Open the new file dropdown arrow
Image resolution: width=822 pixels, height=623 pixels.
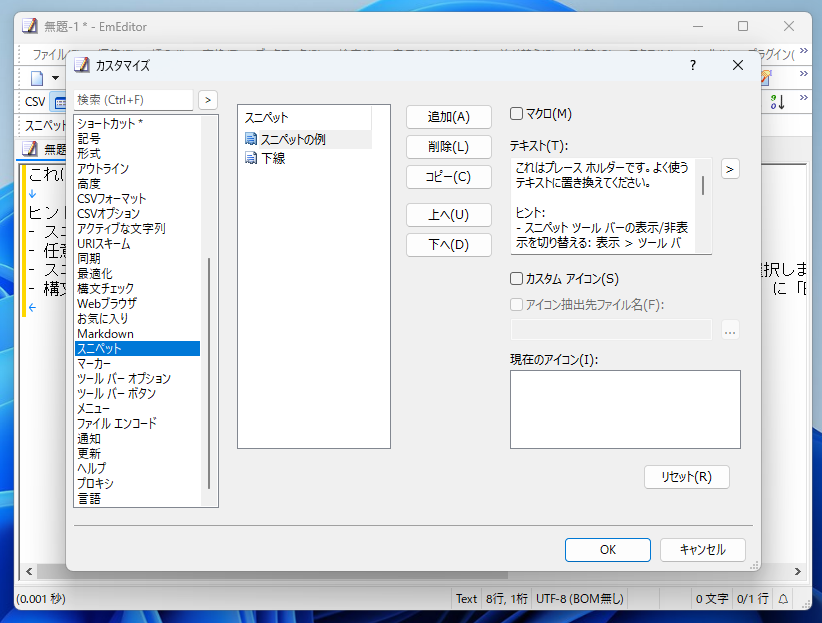[x=55, y=79]
